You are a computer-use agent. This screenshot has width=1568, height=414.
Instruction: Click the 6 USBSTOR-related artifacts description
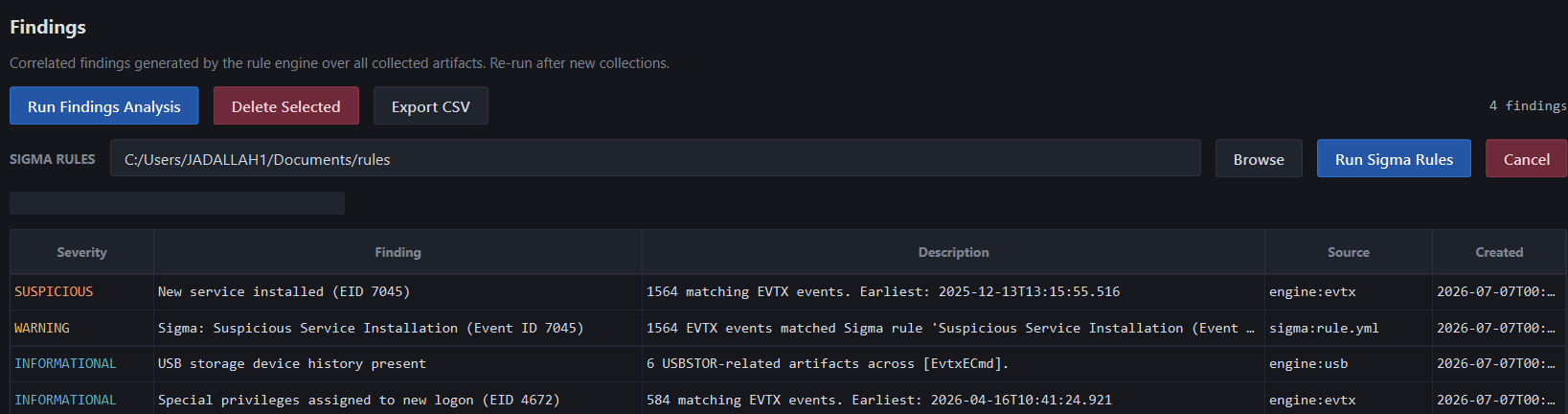(828, 363)
